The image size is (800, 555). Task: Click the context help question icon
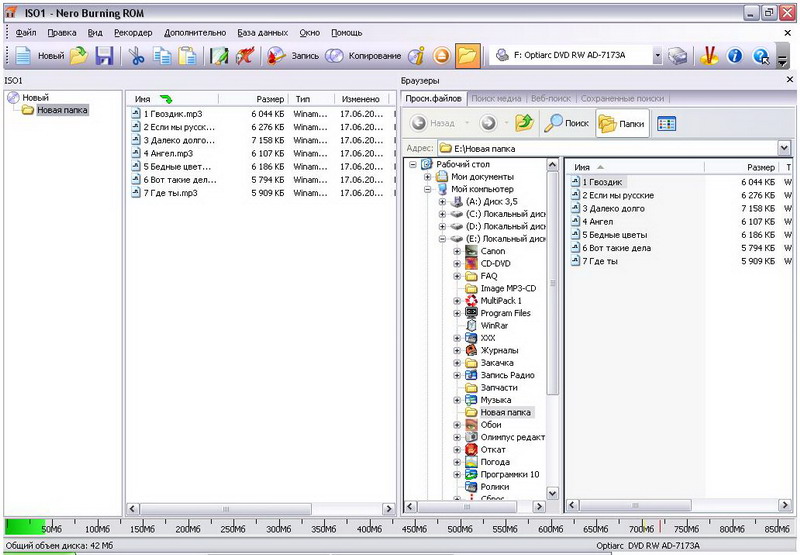click(761, 56)
